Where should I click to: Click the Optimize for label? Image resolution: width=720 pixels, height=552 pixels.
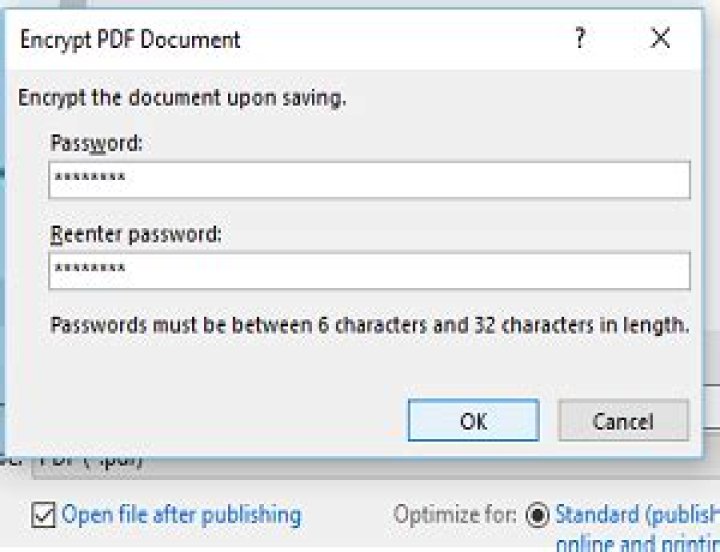pyautogui.click(x=454, y=515)
